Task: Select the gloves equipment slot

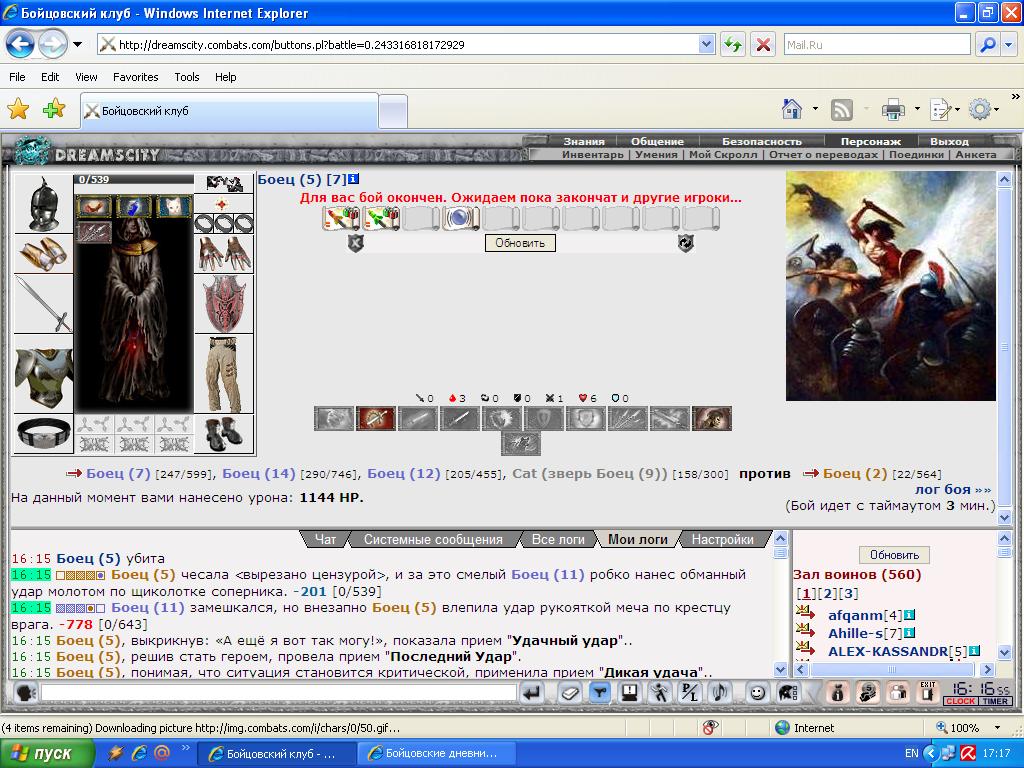Action: (224, 253)
